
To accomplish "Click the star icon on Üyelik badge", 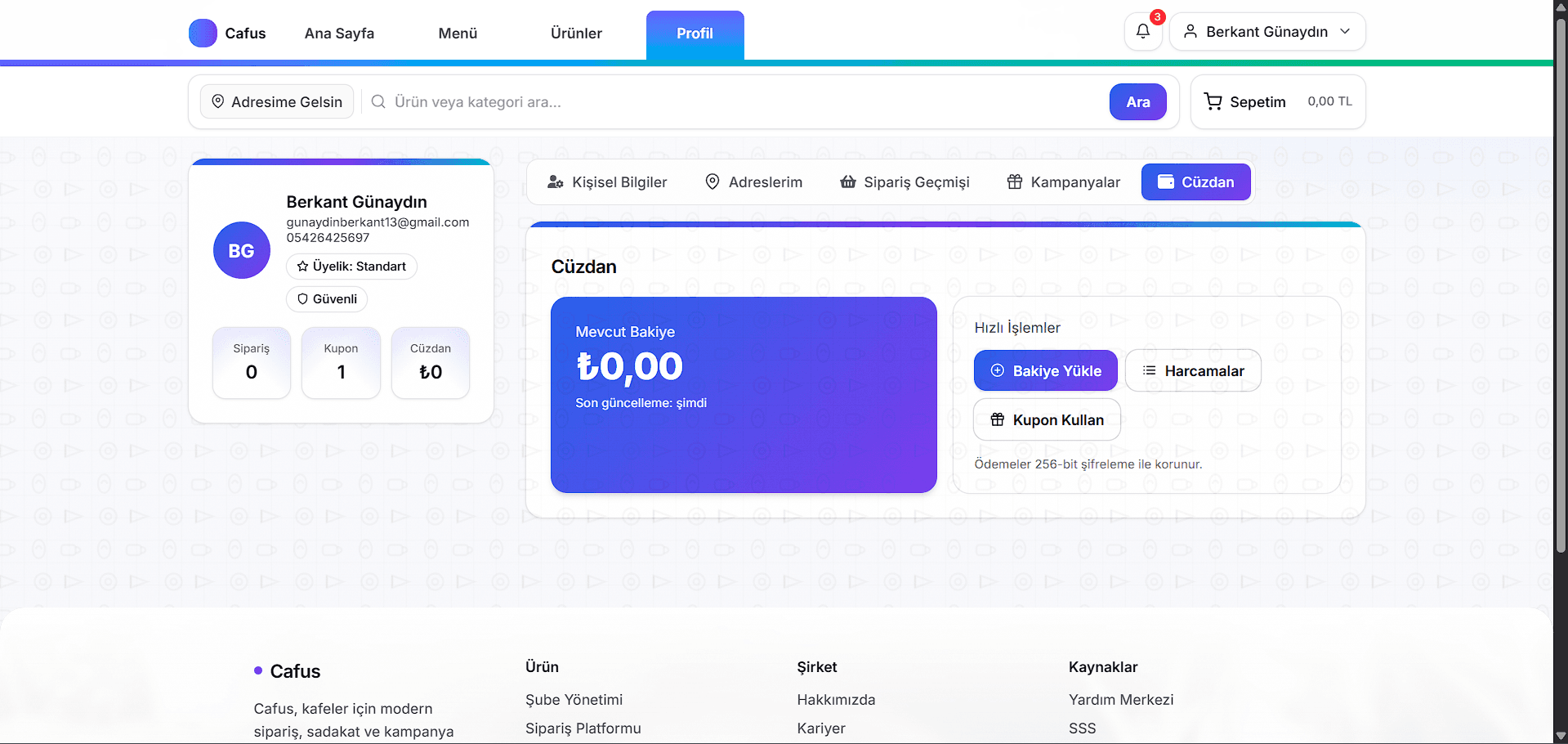I will click(x=302, y=267).
